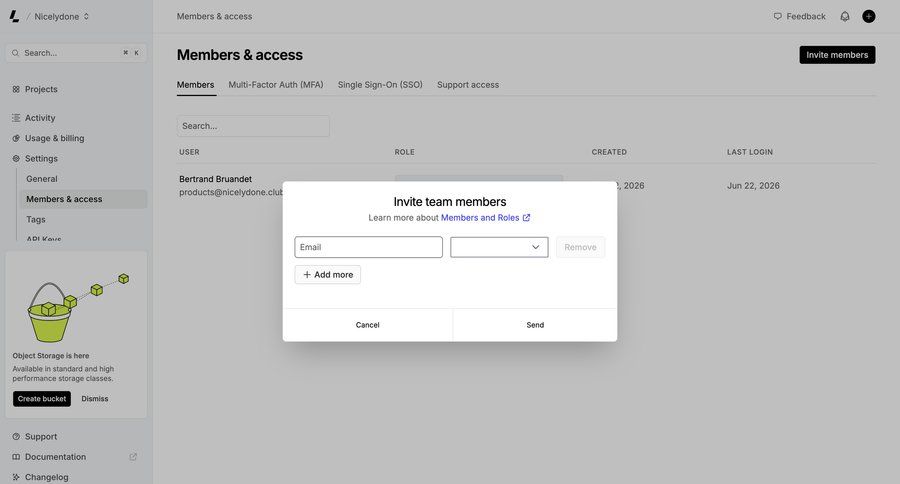Open General settings
The height and width of the screenshot is (484, 900).
tap(42, 179)
